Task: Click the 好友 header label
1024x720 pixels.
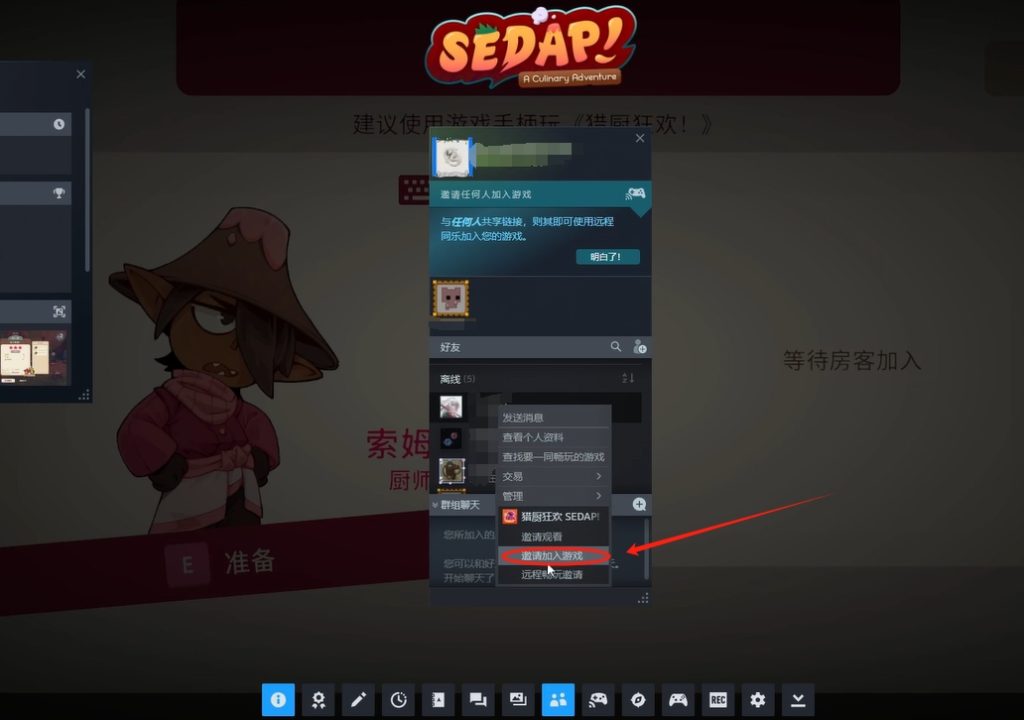Action: coord(450,347)
